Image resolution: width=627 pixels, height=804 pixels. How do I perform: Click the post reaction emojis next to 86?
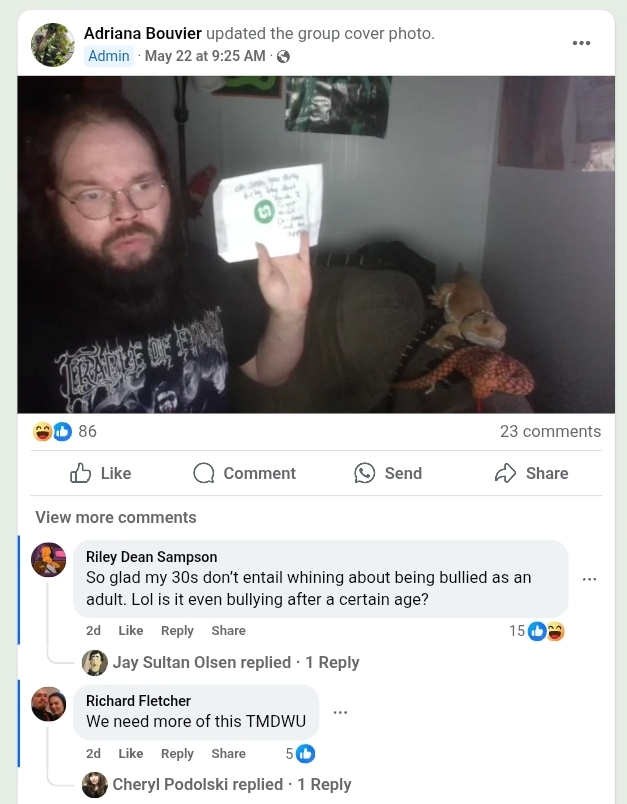[x=52, y=431]
